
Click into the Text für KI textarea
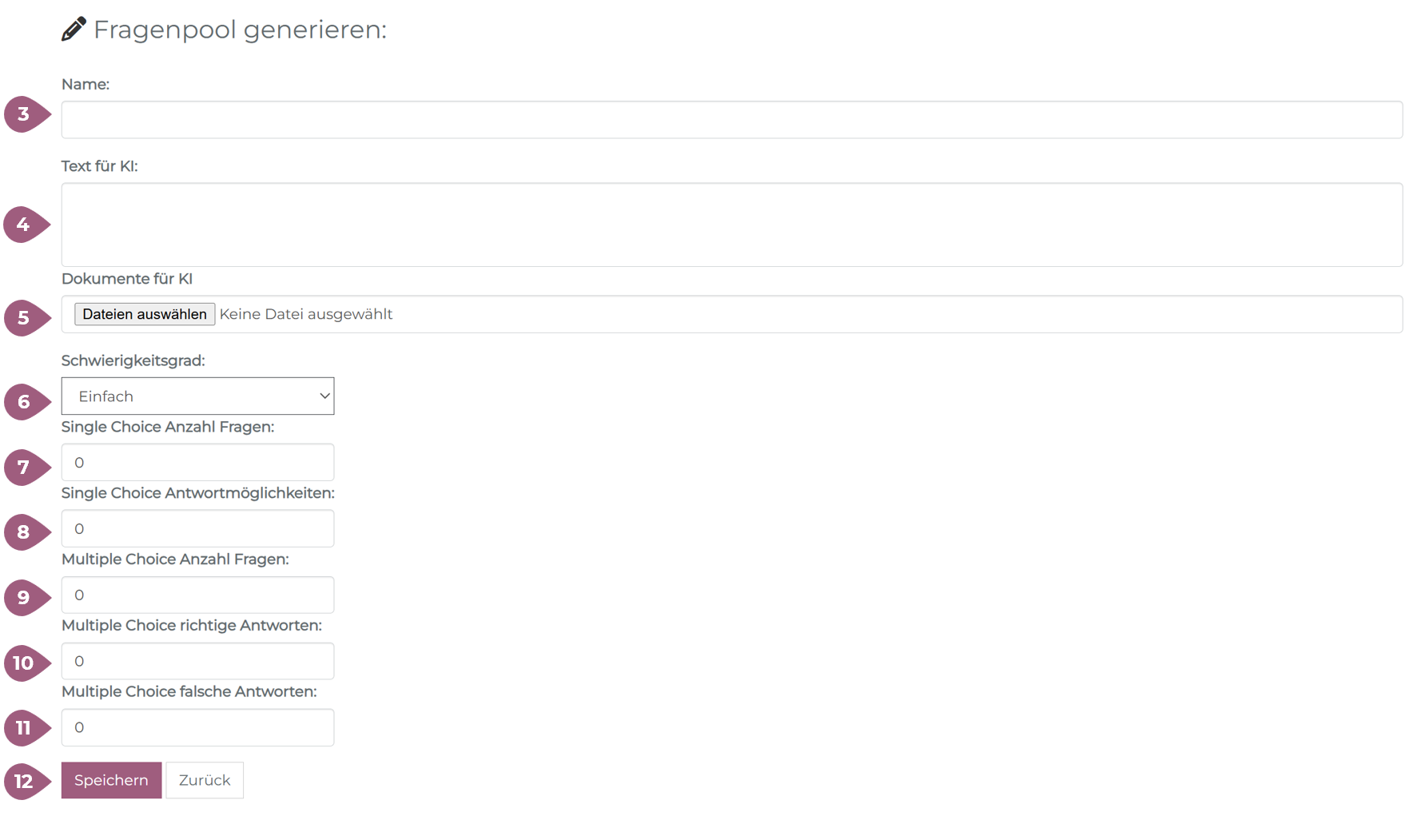731,225
